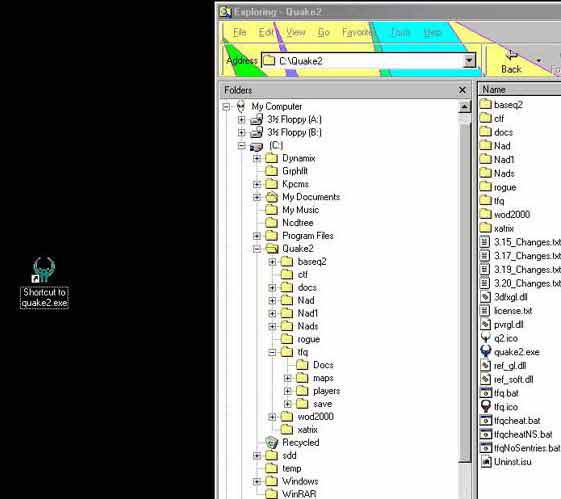Click 3.17_Changes.txt file name
The image size is (561, 499).
[x=527, y=256]
